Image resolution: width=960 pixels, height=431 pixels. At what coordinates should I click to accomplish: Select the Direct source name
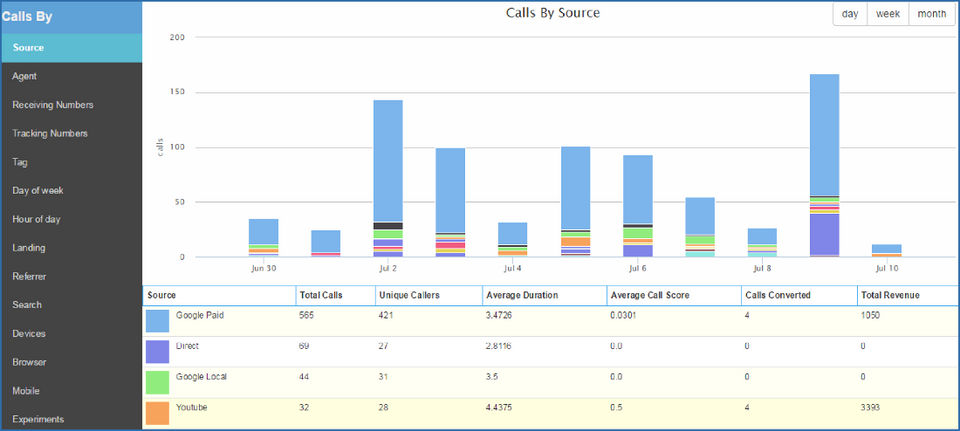[x=187, y=346]
